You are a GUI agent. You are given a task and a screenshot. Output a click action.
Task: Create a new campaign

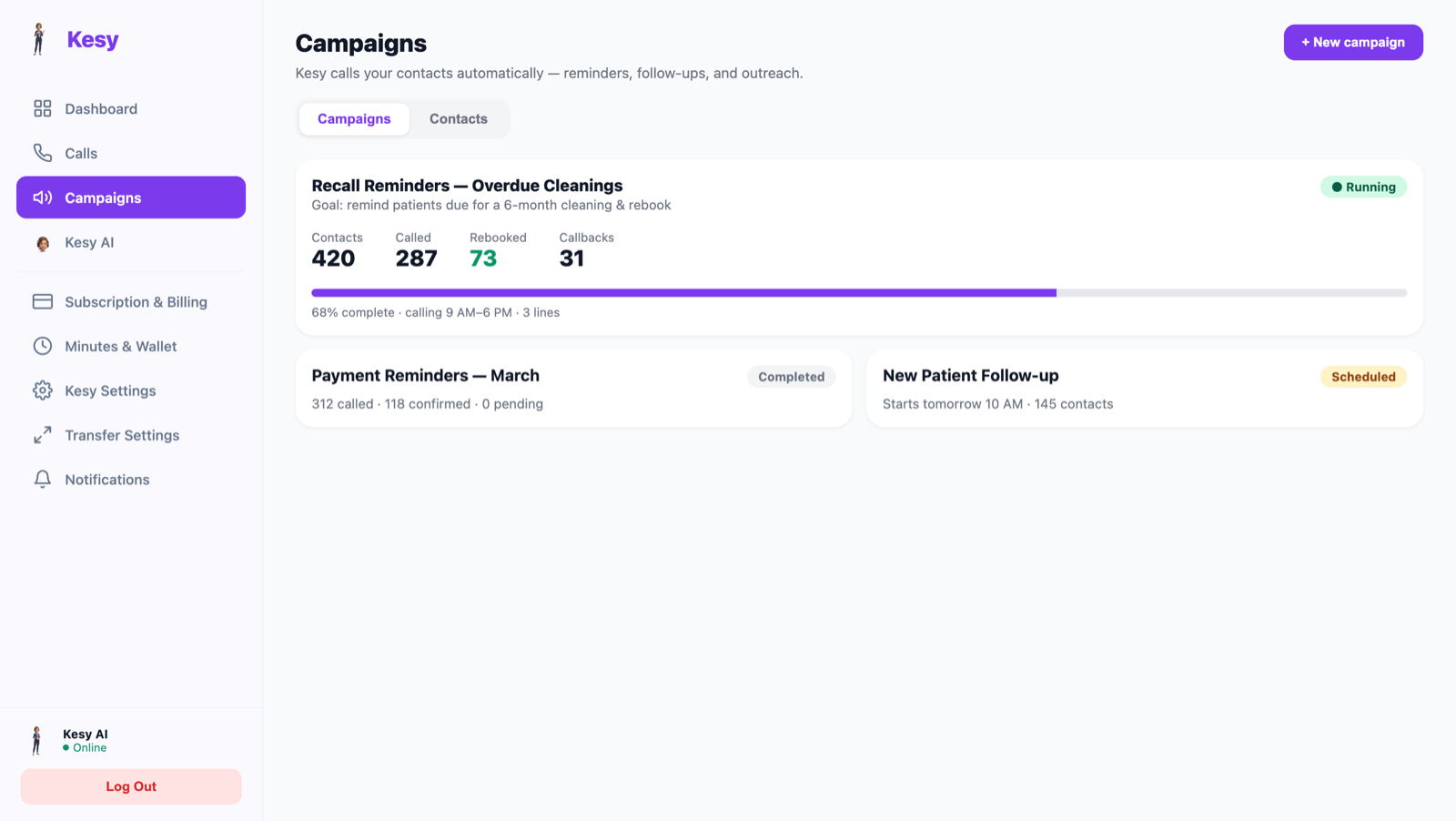click(x=1353, y=43)
